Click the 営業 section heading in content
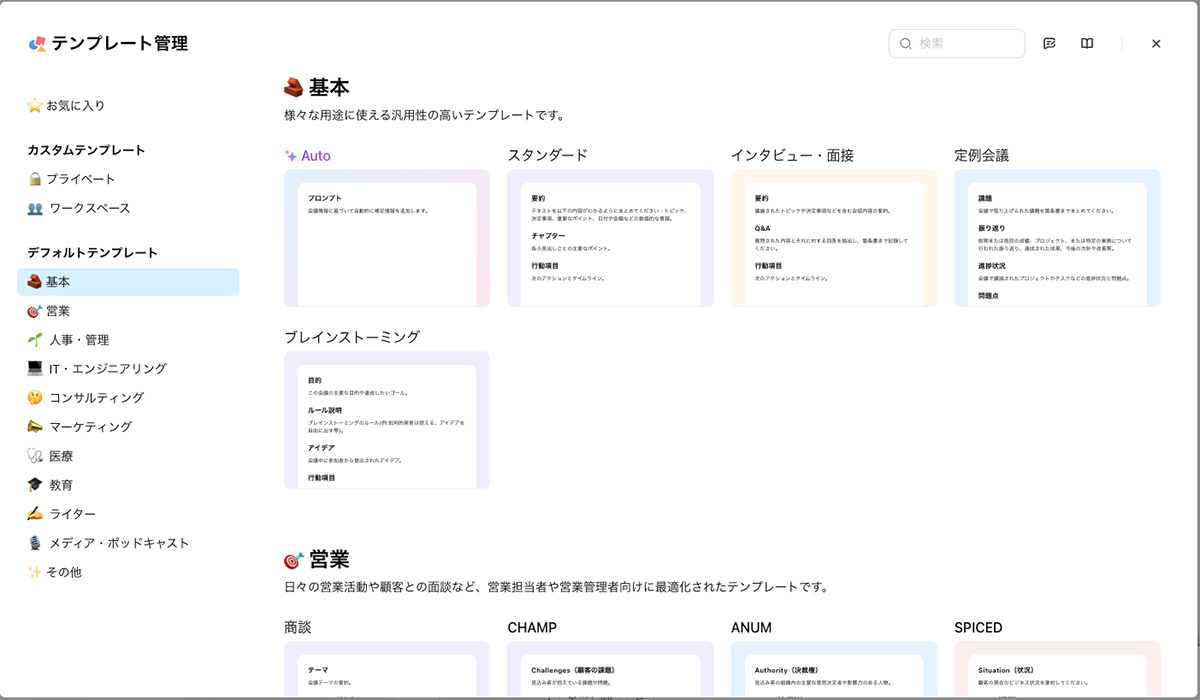The height and width of the screenshot is (700, 1200). tap(317, 559)
